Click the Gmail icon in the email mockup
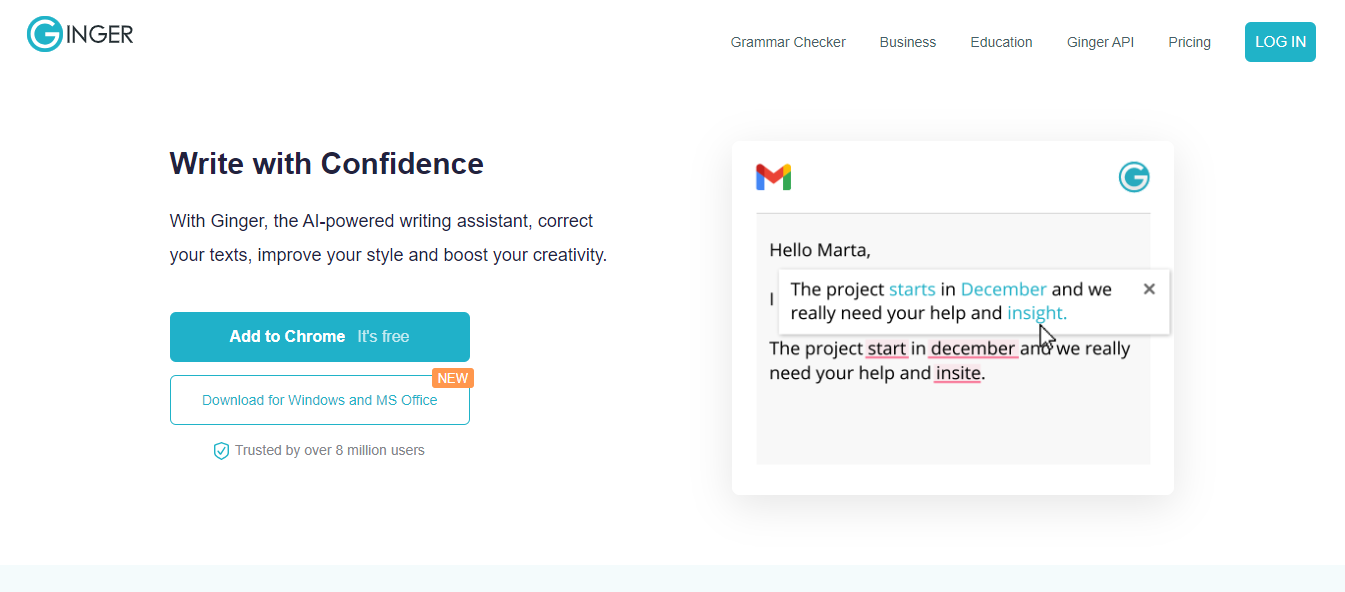Screen dimensions: 1345x592 point(773,176)
